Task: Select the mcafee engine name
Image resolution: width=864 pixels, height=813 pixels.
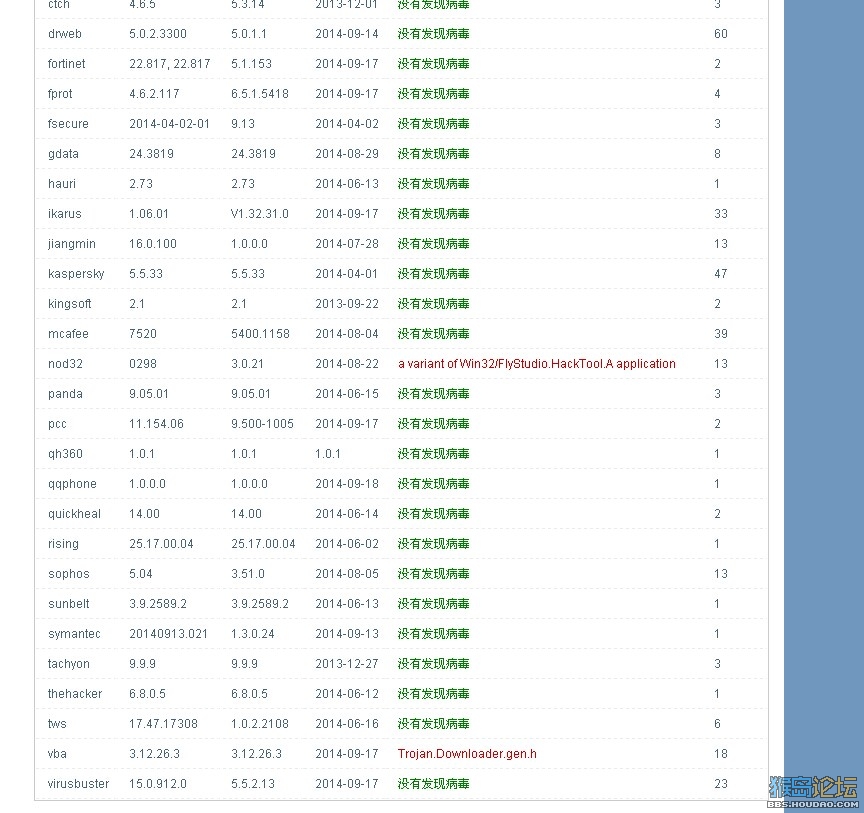Action: pyautogui.click(x=68, y=334)
